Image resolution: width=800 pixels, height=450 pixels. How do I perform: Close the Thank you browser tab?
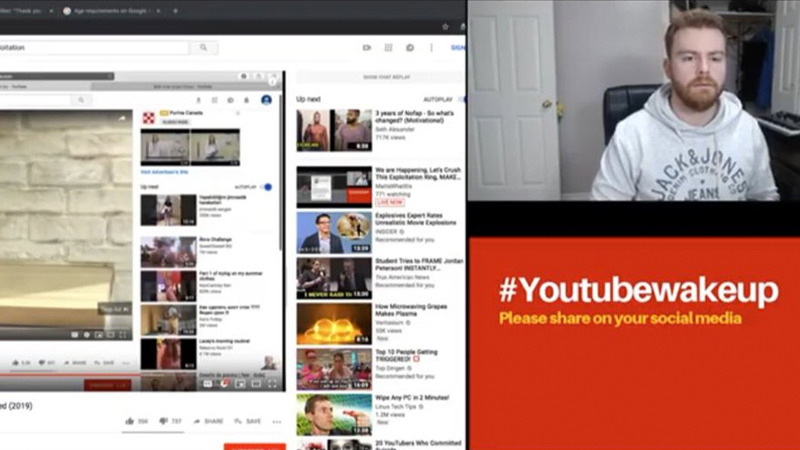click(51, 11)
